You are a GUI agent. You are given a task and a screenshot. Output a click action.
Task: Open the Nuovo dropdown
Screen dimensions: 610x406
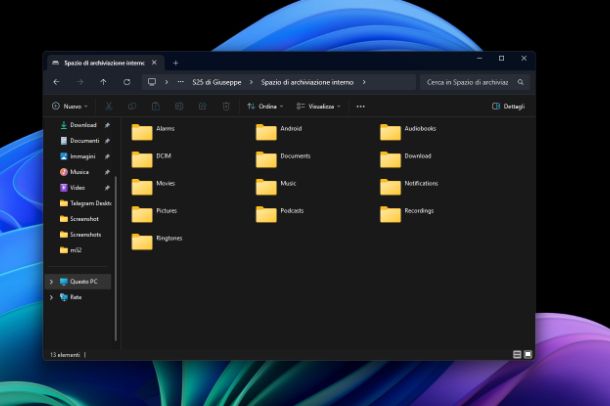(69, 106)
